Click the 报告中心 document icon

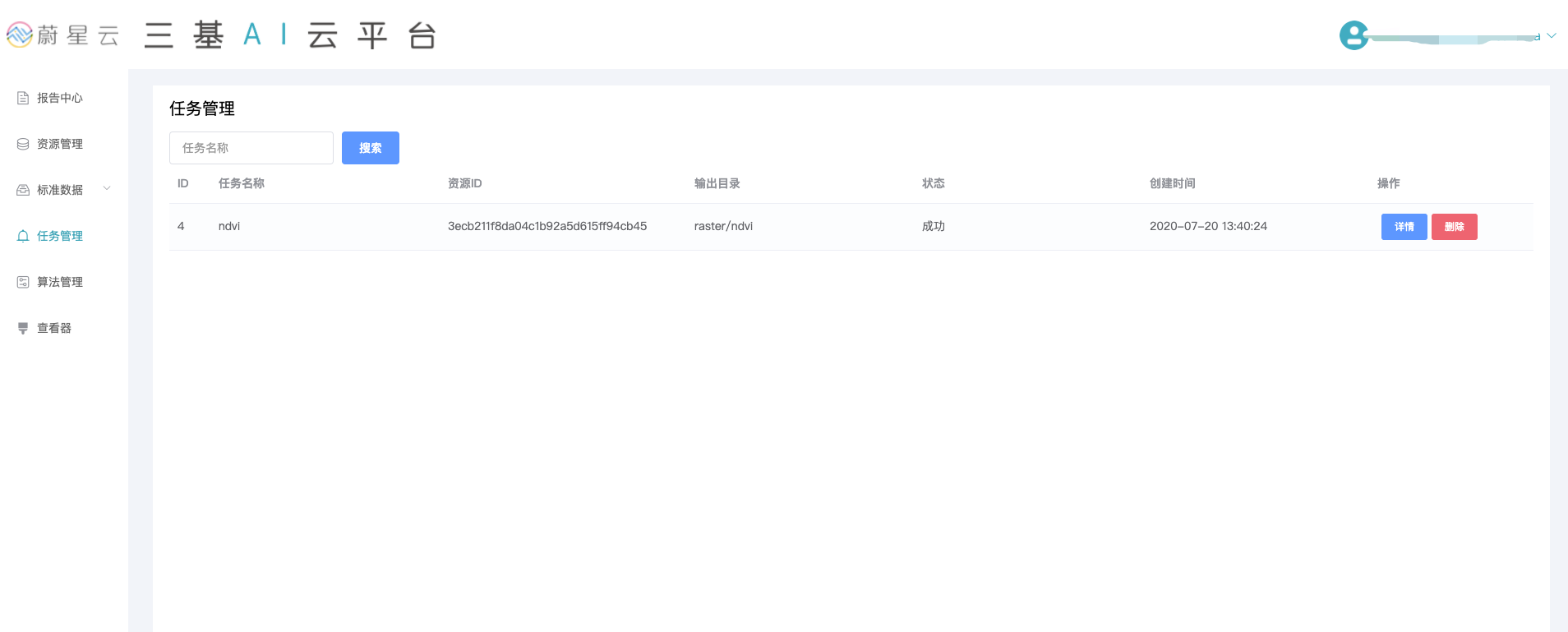[23, 98]
